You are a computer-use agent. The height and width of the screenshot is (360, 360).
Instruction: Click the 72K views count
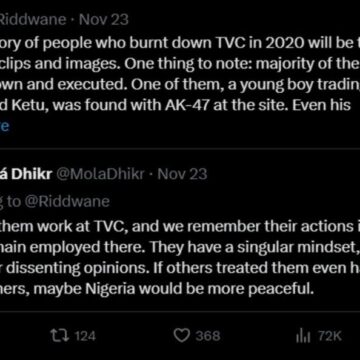click(x=330, y=336)
